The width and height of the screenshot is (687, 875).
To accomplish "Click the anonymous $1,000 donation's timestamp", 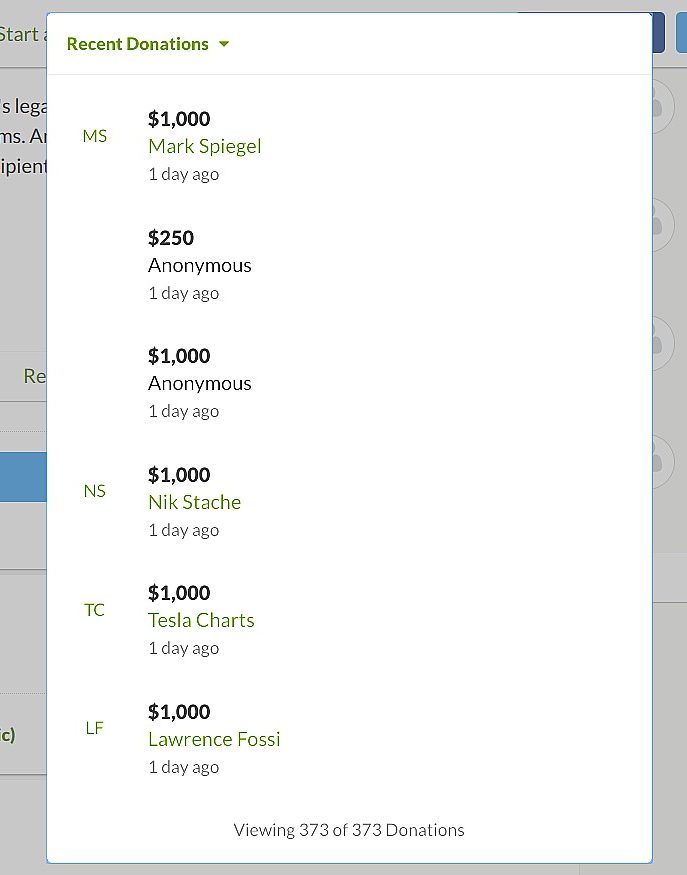I will tap(184, 412).
